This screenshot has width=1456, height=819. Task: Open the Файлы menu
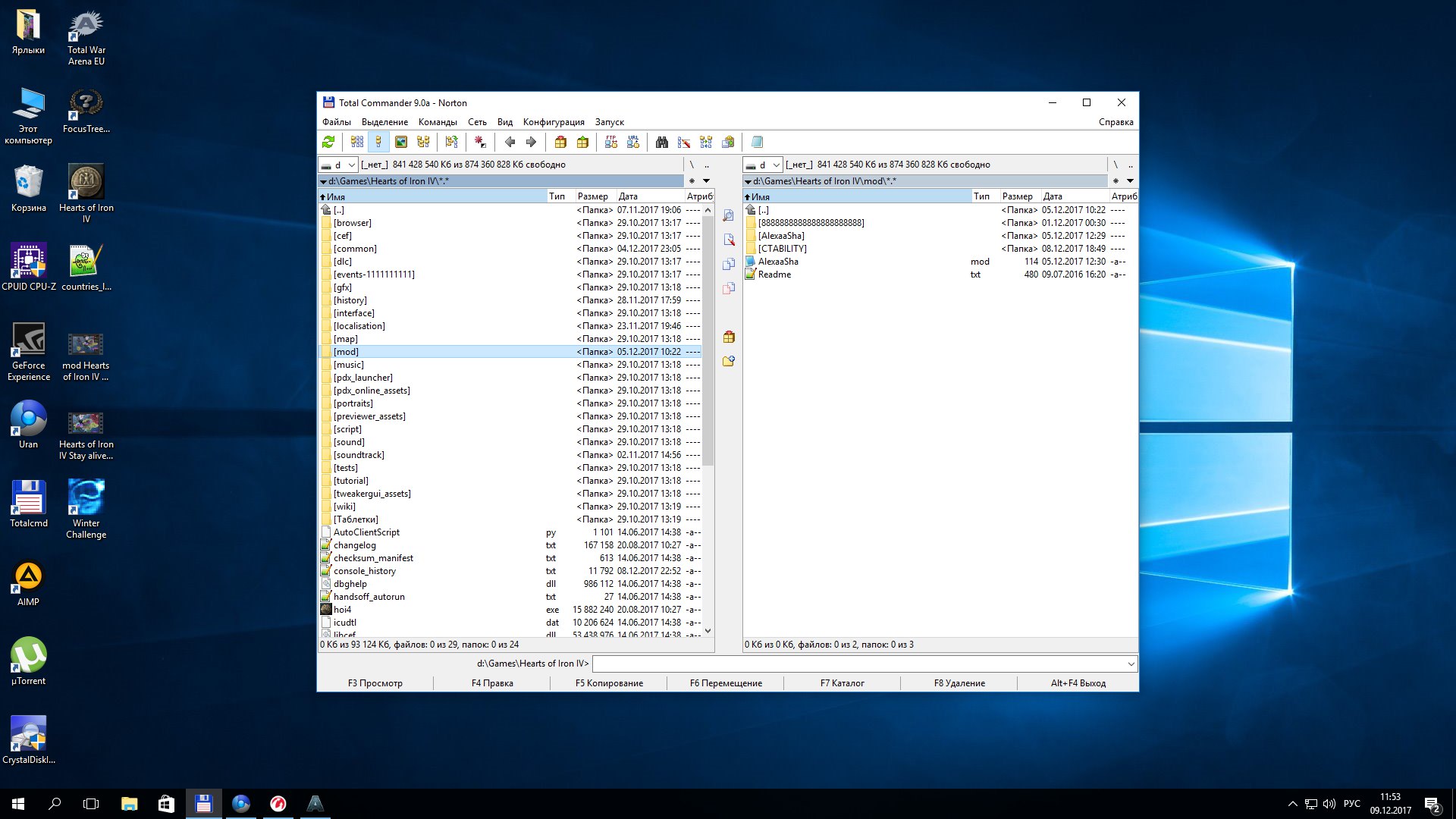337,122
